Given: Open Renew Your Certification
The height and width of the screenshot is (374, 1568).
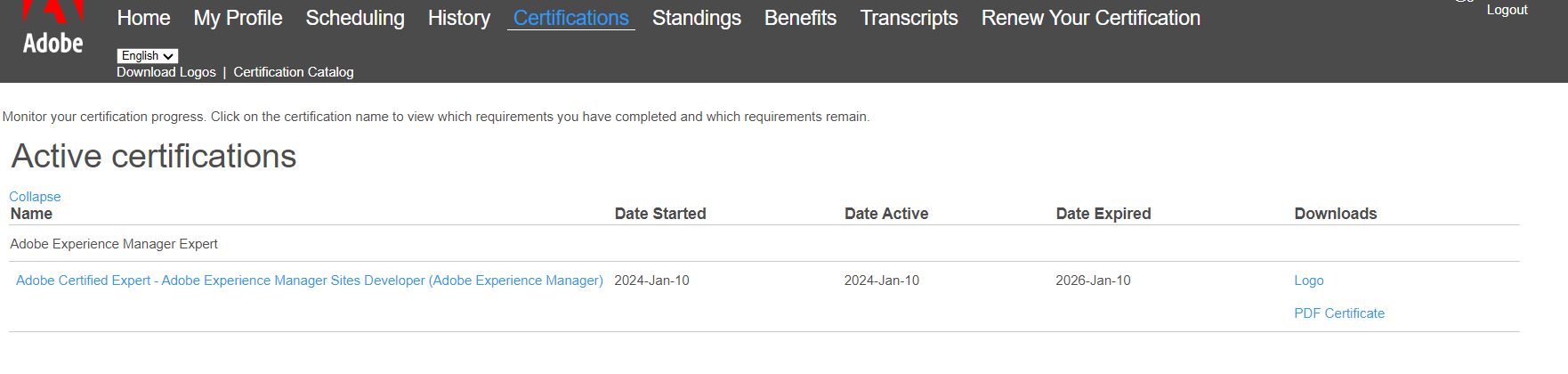Looking at the screenshot, I should coord(1090,18).
